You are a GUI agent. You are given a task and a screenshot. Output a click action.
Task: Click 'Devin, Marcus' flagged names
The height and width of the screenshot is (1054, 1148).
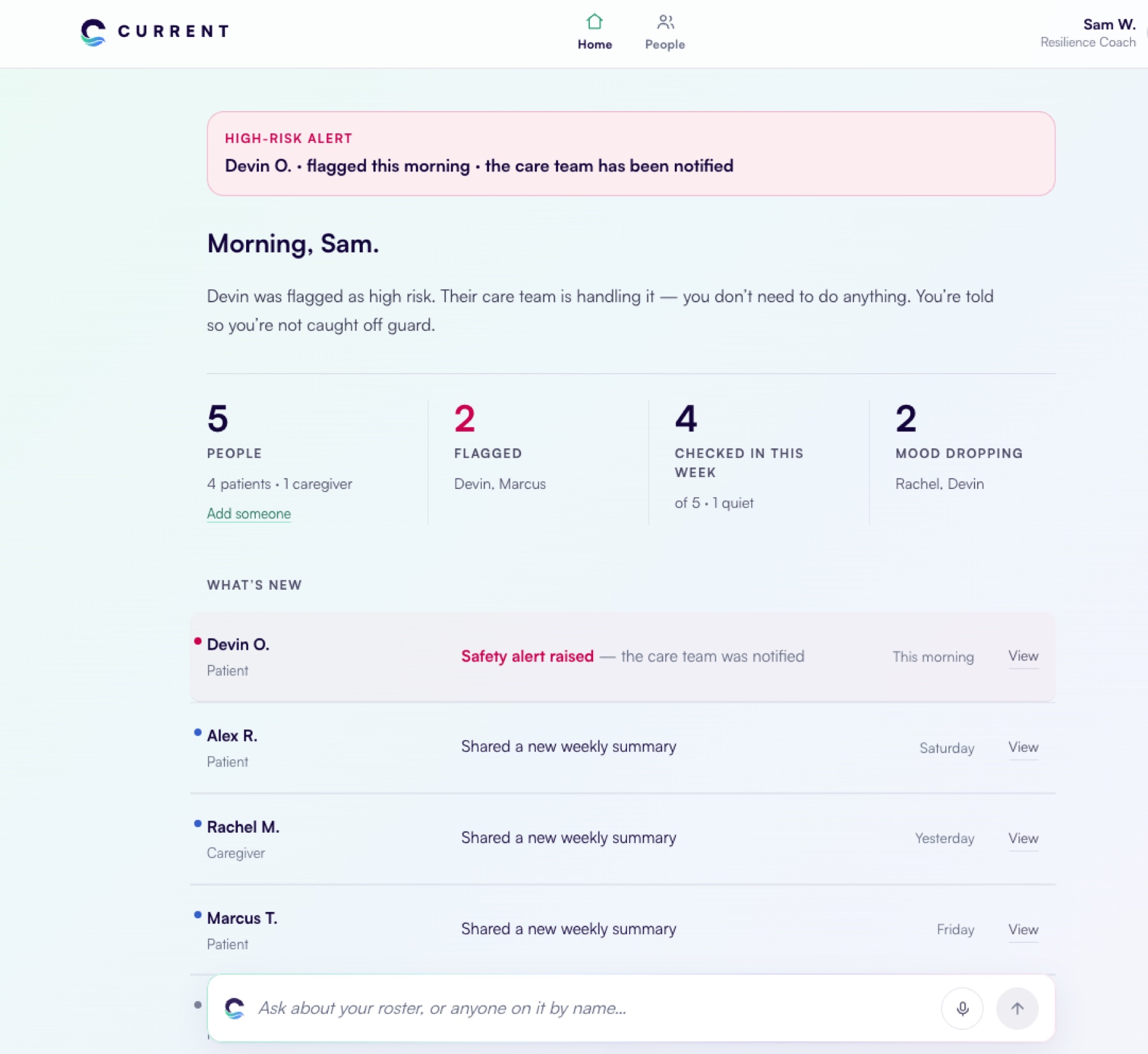click(500, 484)
